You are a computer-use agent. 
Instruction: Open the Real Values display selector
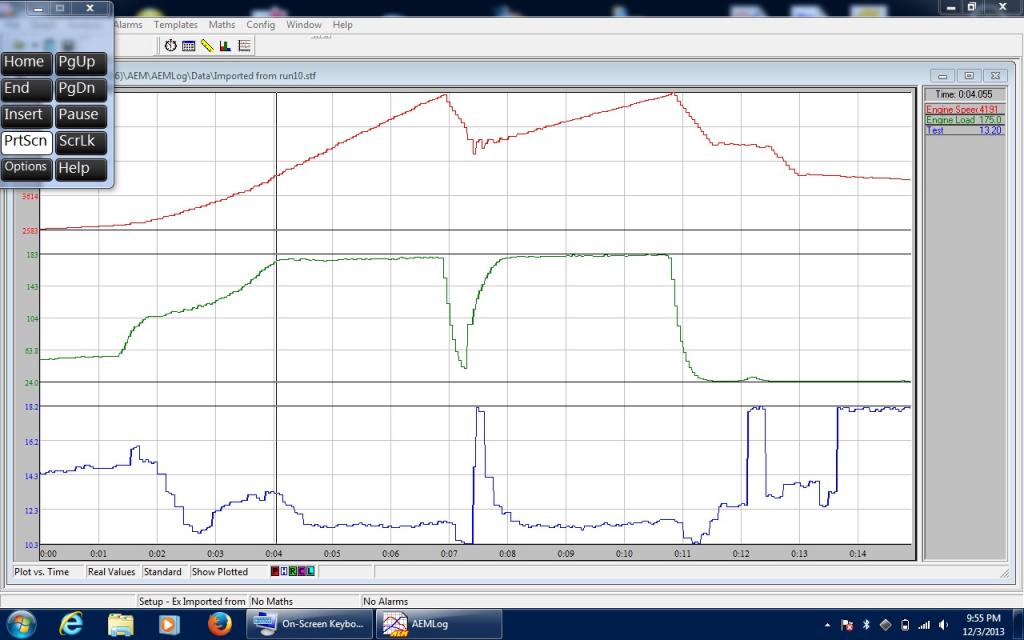pyautogui.click(x=111, y=572)
